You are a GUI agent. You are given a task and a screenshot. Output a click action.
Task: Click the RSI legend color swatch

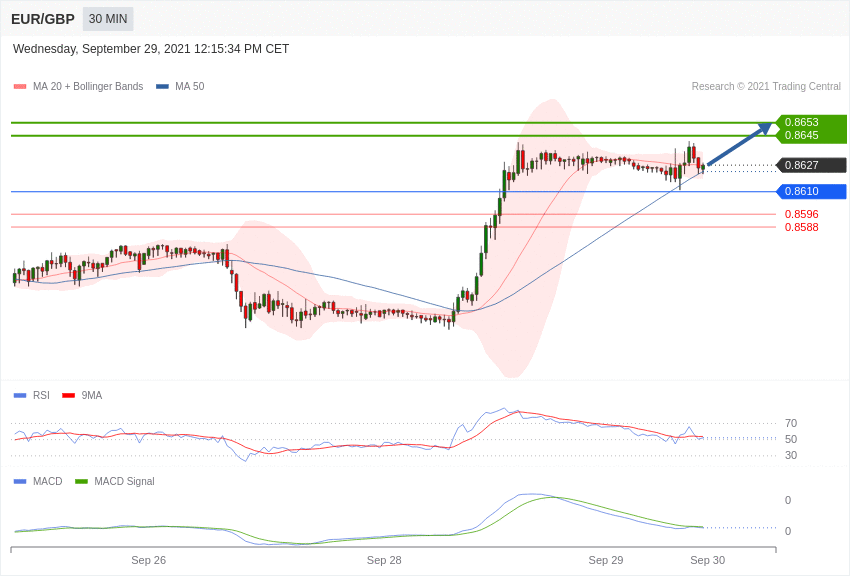click(x=20, y=396)
